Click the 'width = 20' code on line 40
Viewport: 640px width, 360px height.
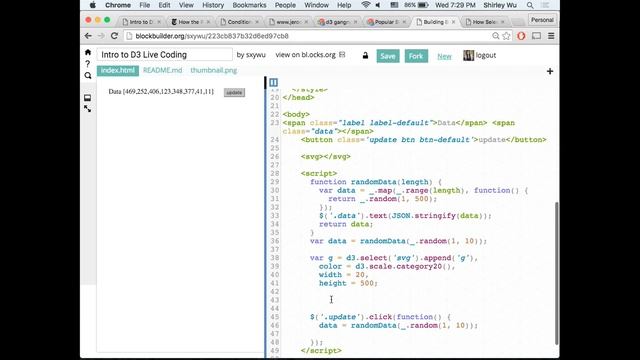point(342,275)
